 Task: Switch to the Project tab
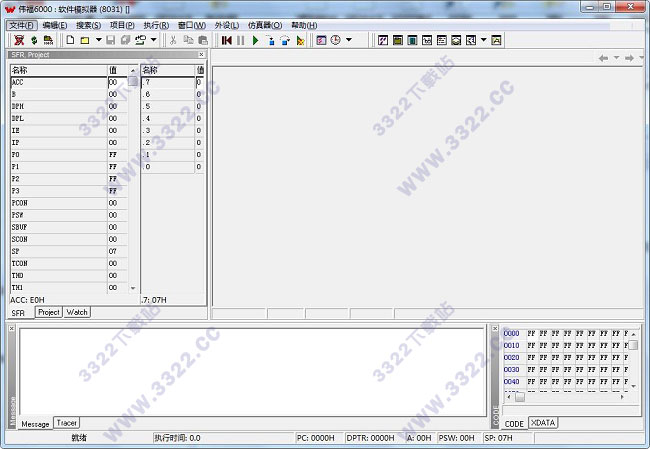pos(49,312)
